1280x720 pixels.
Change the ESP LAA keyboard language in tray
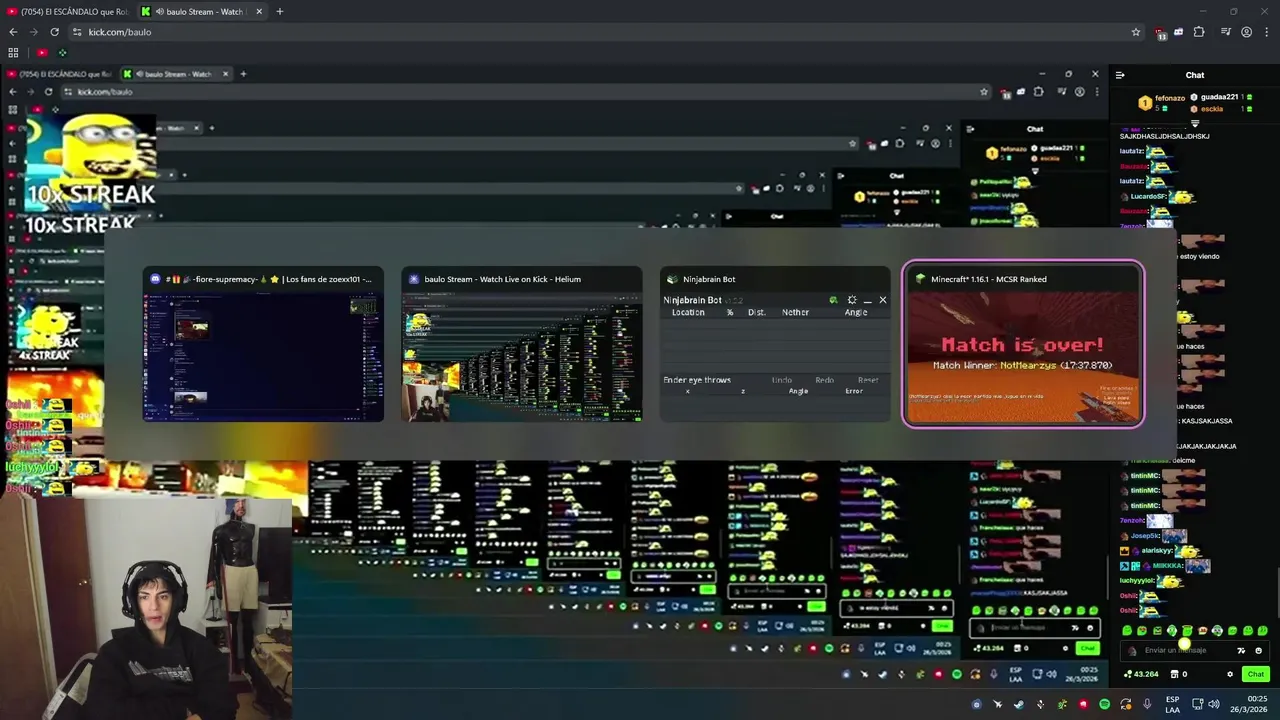(x=1172, y=704)
